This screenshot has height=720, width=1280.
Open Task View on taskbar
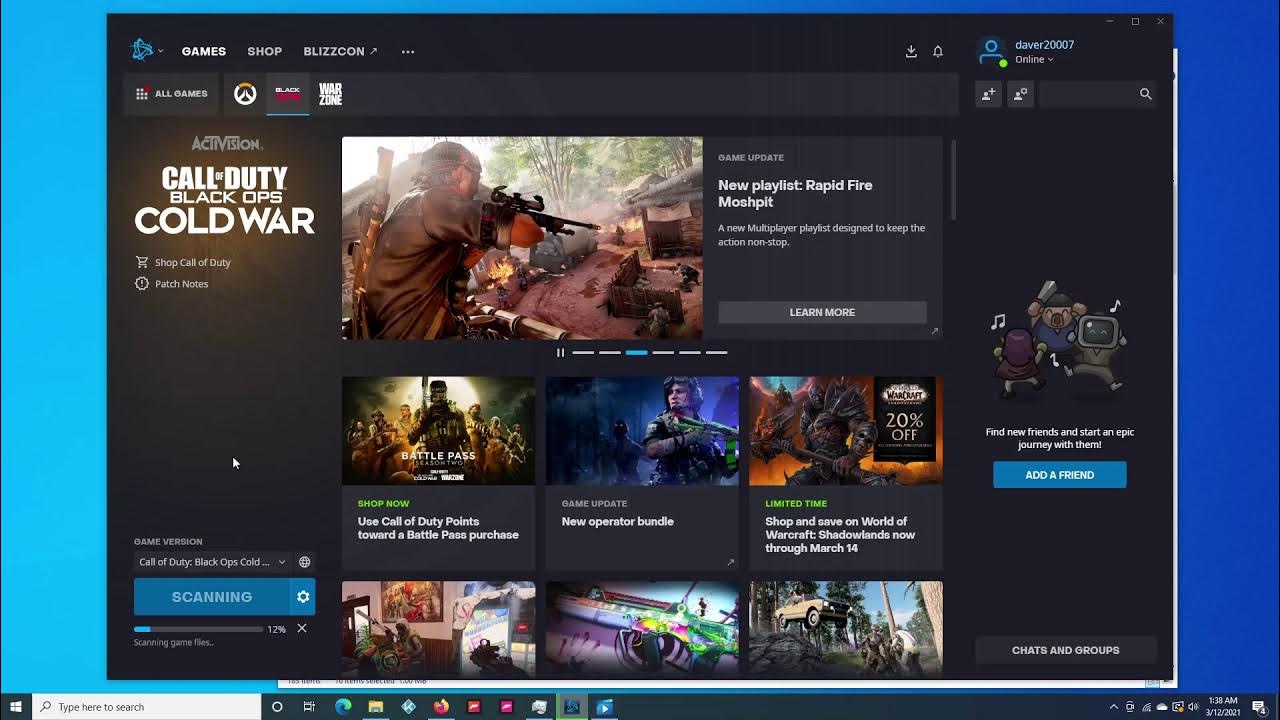tap(309, 707)
